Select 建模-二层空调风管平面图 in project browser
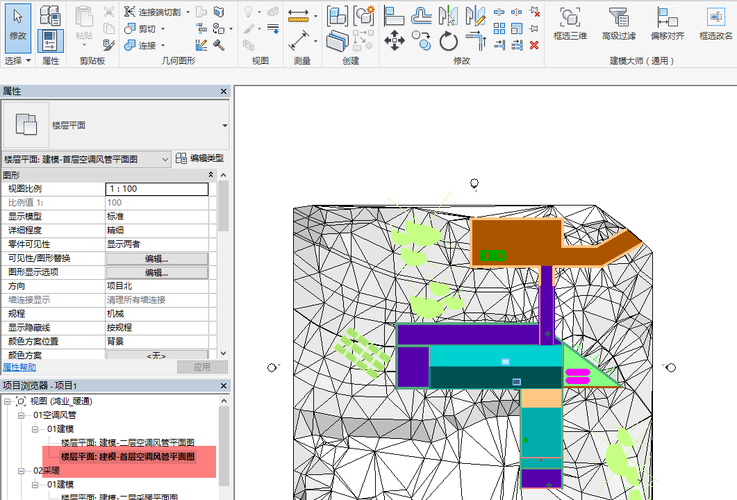This screenshot has height=500, width=737. [127, 442]
